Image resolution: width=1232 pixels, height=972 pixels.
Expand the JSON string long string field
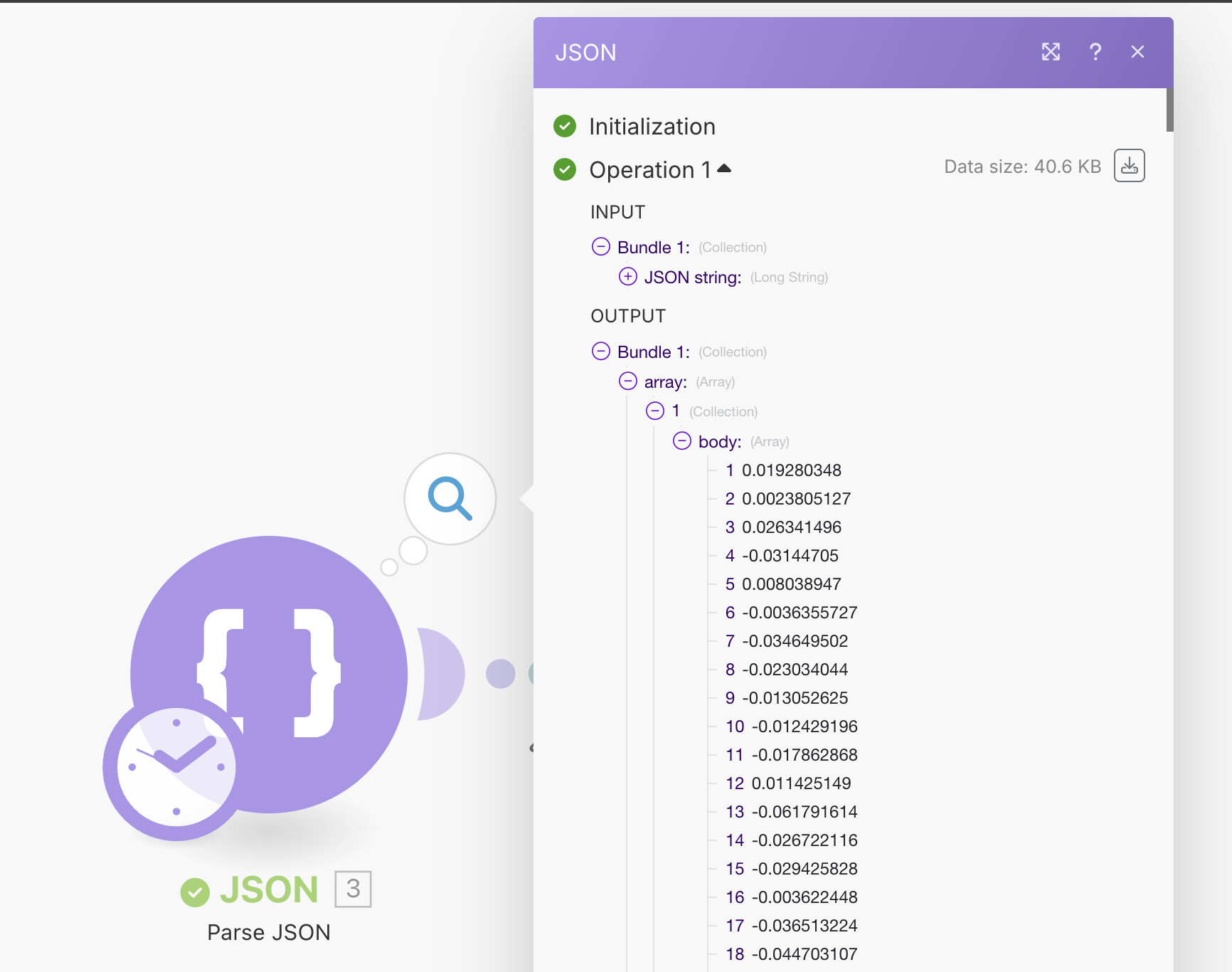(x=627, y=277)
